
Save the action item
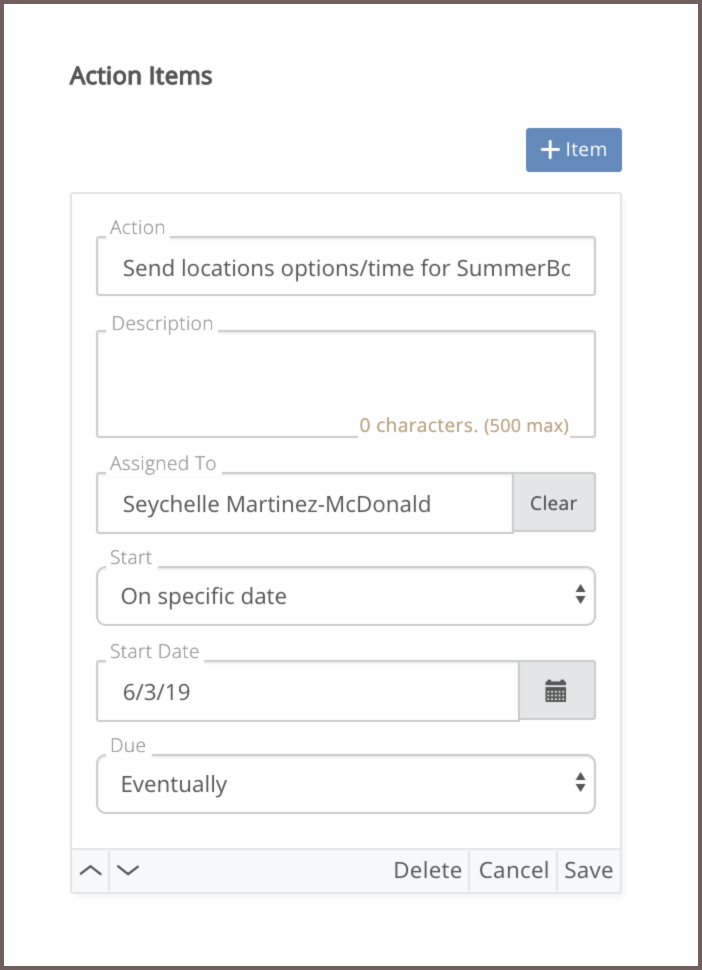588,870
